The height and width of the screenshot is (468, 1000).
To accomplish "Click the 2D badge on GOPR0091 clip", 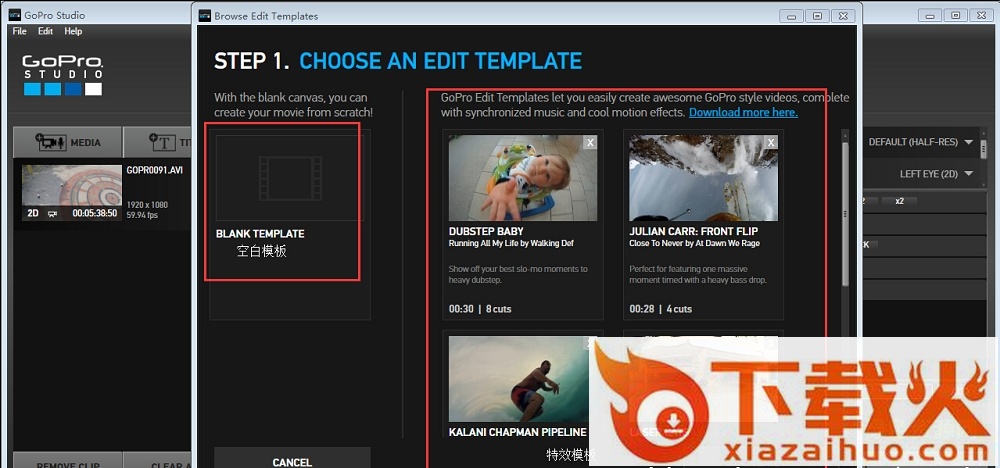I will 33,213.
